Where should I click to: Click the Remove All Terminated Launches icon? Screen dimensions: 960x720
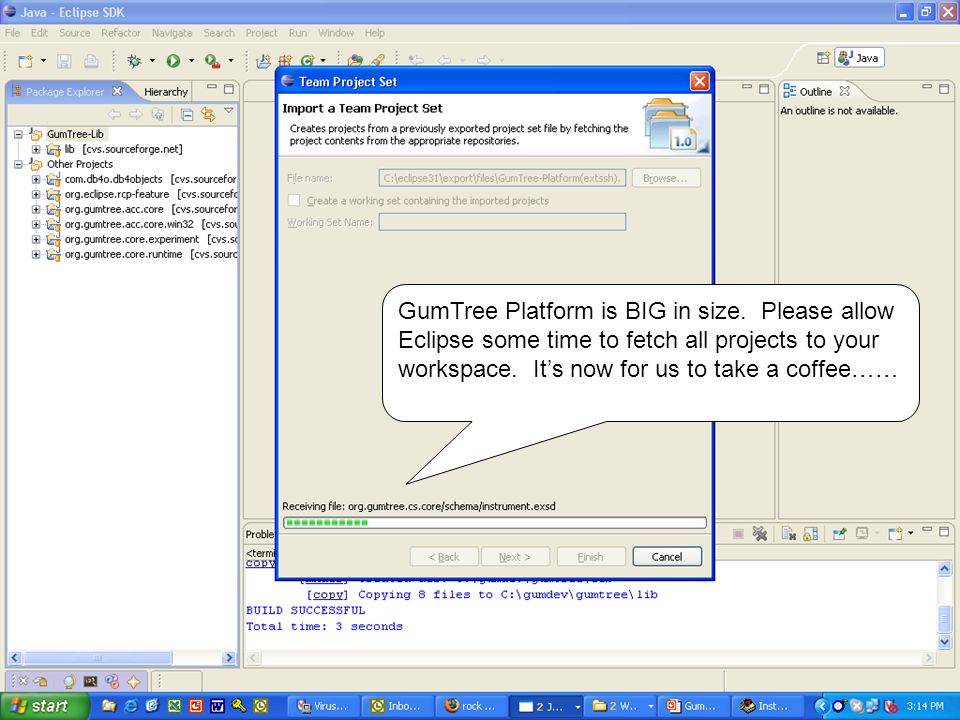pos(760,534)
